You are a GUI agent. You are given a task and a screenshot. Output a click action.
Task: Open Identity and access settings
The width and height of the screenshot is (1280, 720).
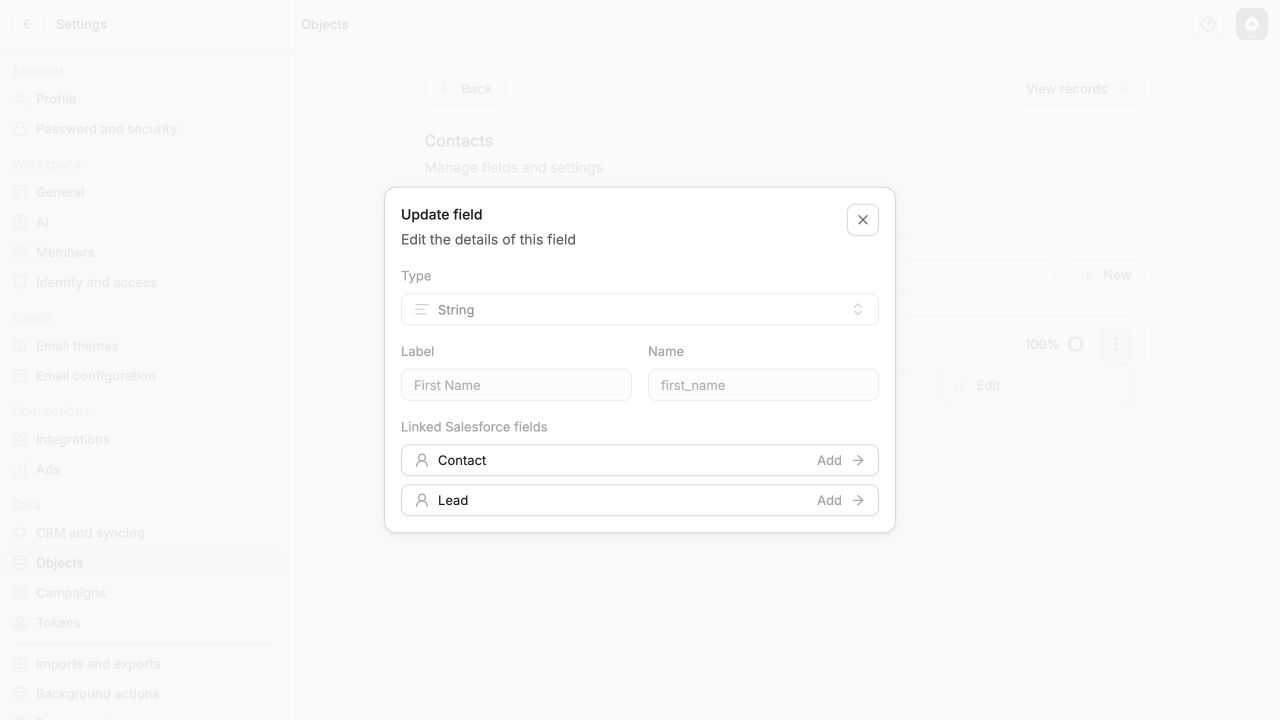coord(145,282)
